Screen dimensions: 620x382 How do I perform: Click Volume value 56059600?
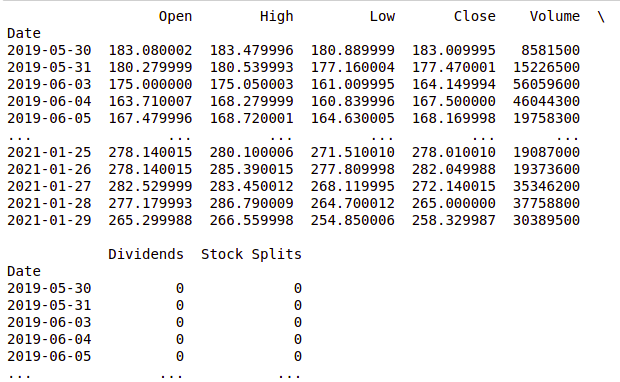(546, 84)
